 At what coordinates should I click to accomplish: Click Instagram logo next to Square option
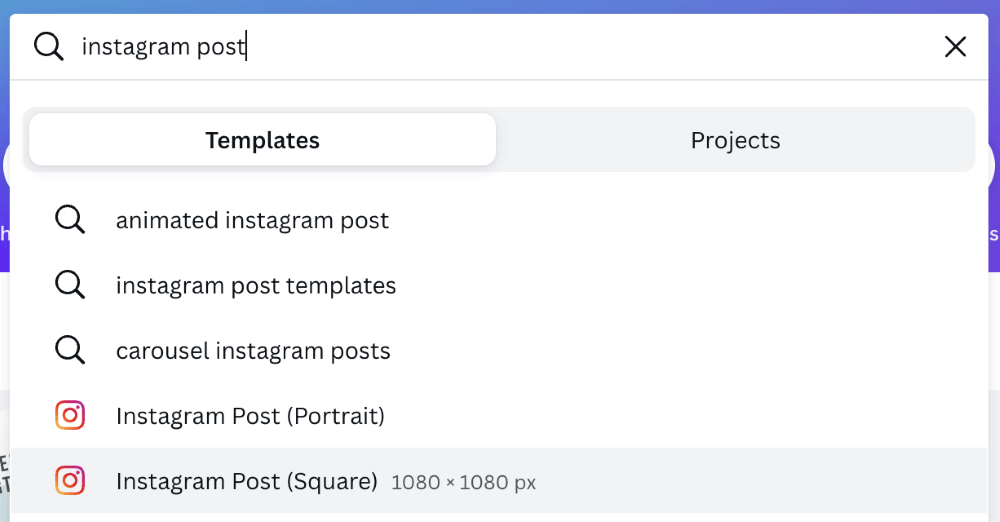click(70, 481)
